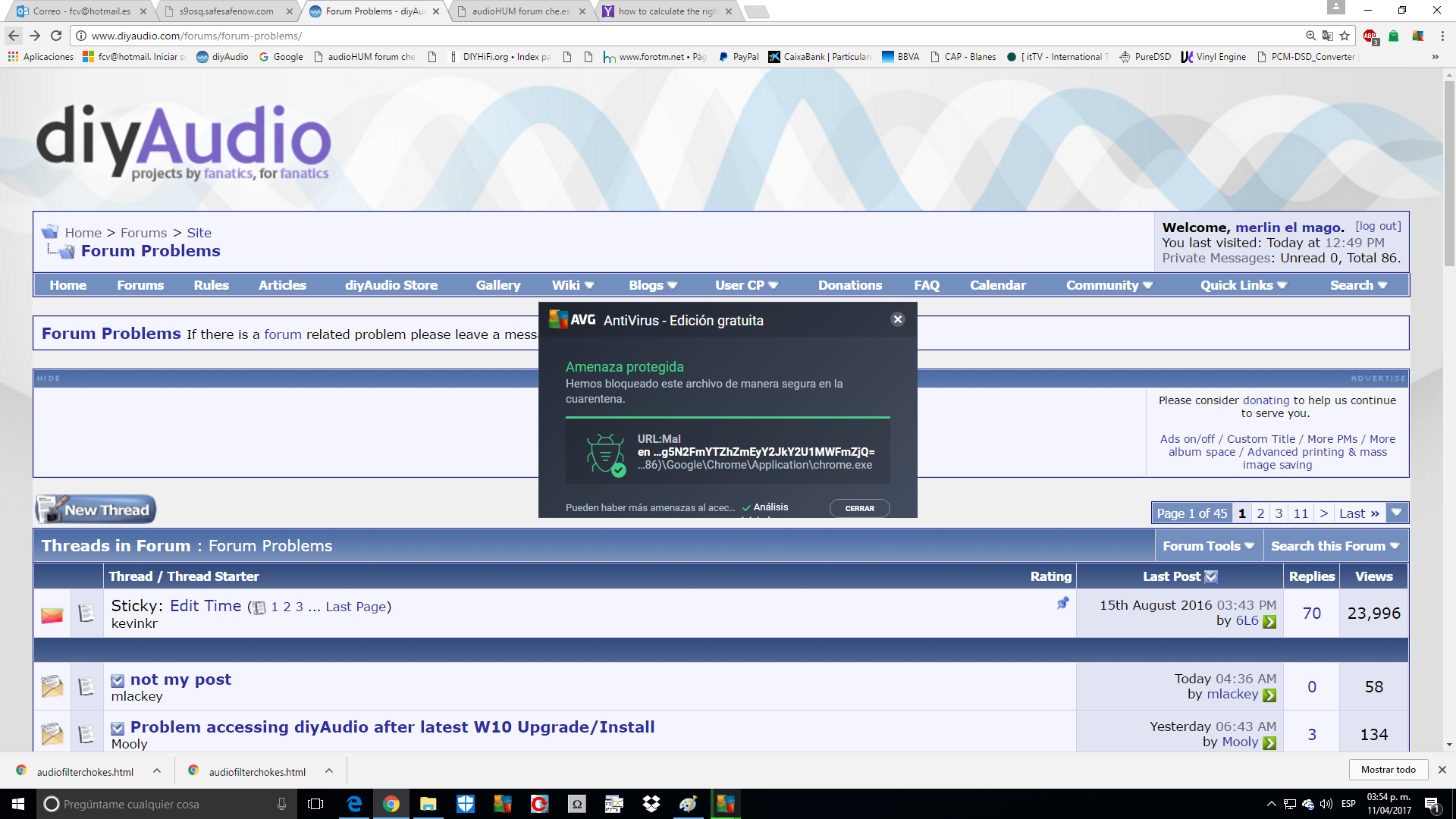The image size is (1456, 819).
Task: Toggle the checkbox icon beside 'not my post'
Action: click(118, 681)
